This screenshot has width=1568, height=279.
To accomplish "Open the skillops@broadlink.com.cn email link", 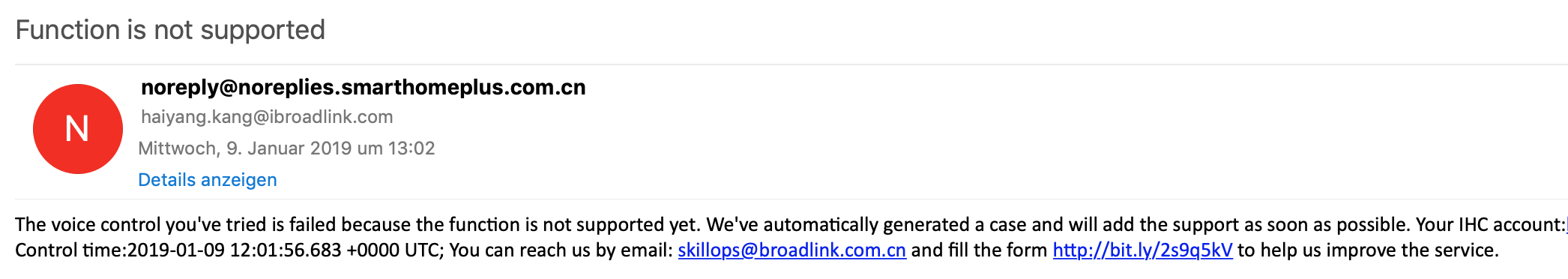I will coord(792,250).
